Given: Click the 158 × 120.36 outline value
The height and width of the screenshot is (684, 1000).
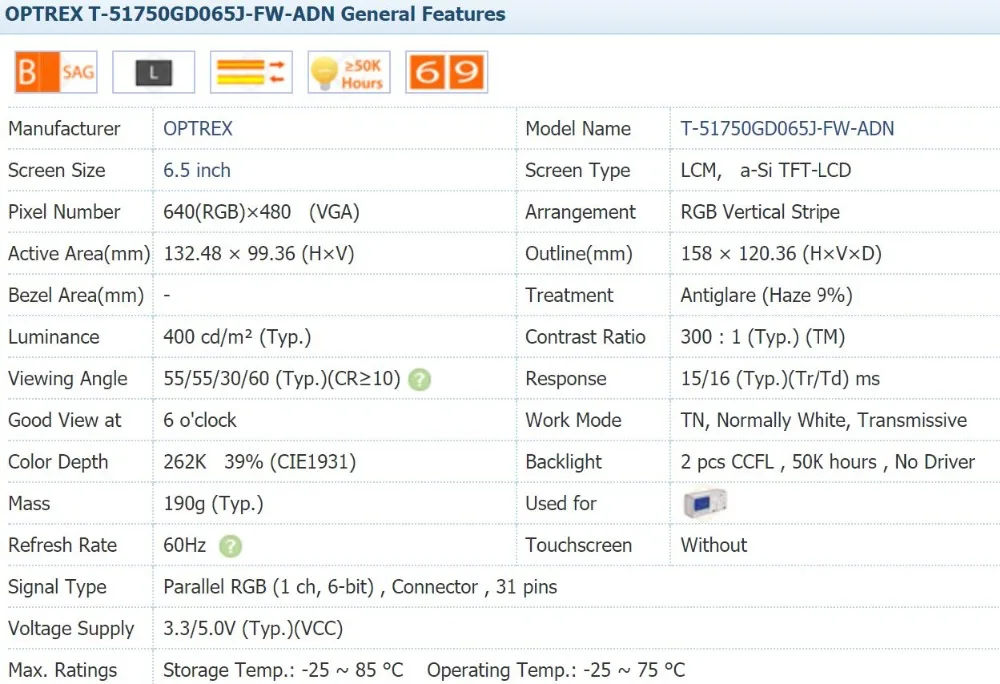Looking at the screenshot, I should 781,254.
